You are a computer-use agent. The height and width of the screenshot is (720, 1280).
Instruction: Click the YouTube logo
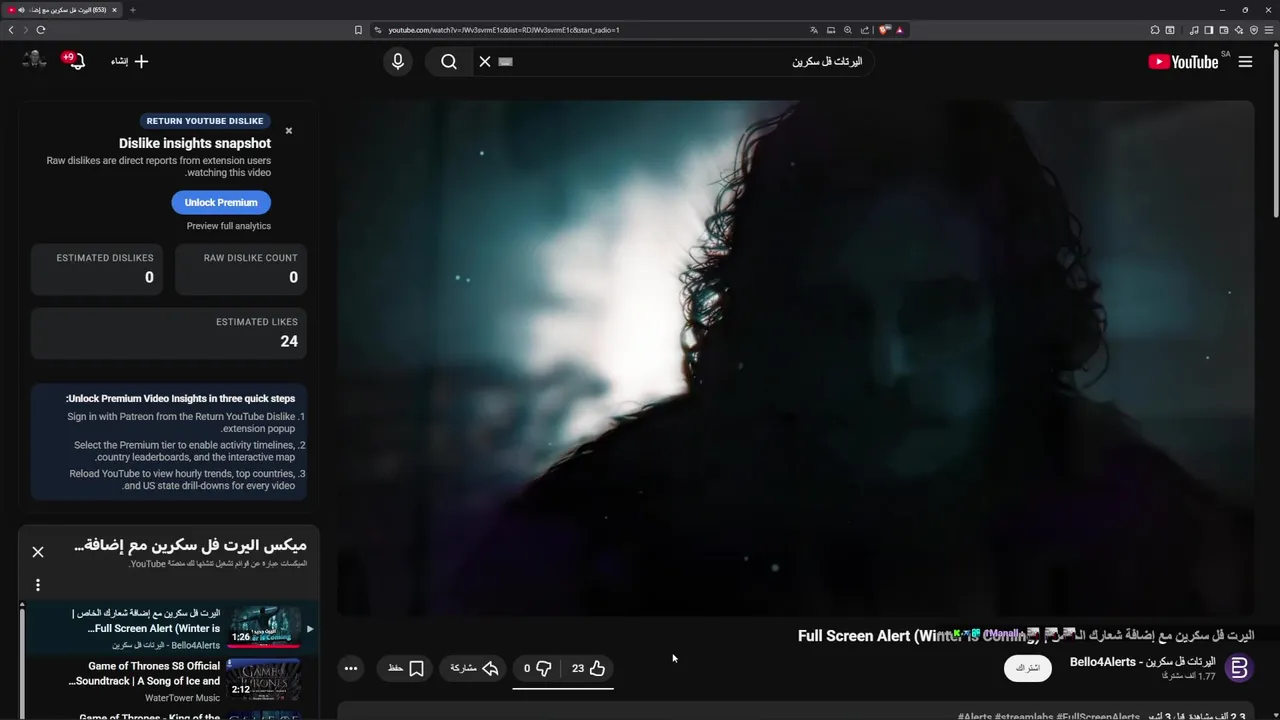1183,62
